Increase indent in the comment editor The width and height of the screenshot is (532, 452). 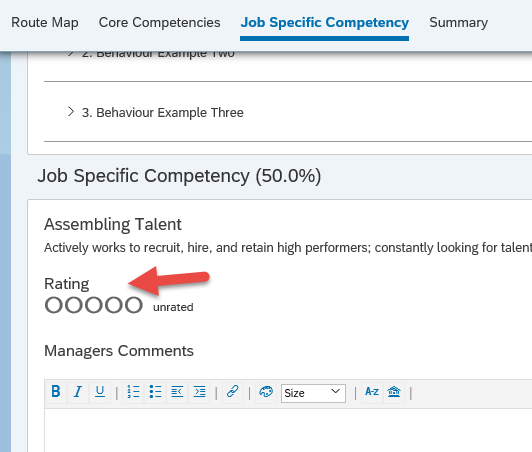pyautogui.click(x=199, y=392)
